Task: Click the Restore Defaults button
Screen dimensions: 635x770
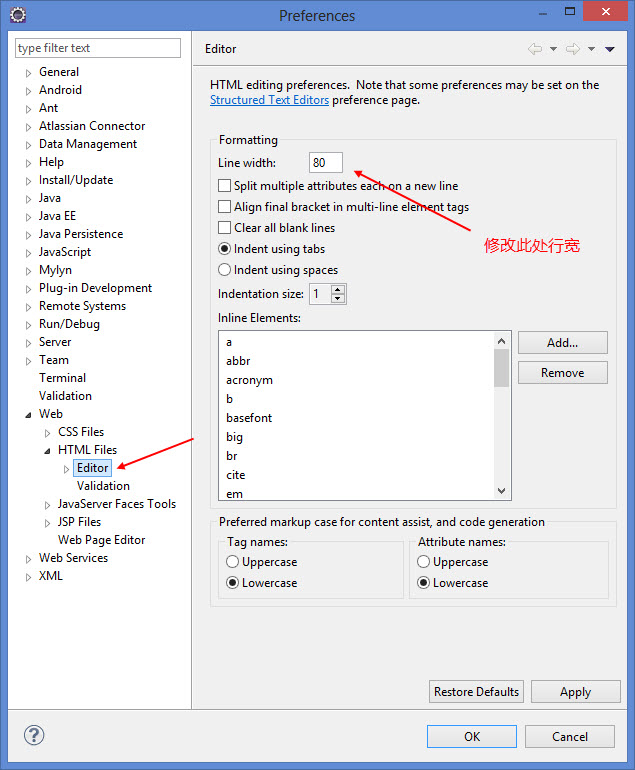Action: pyautogui.click(x=476, y=692)
